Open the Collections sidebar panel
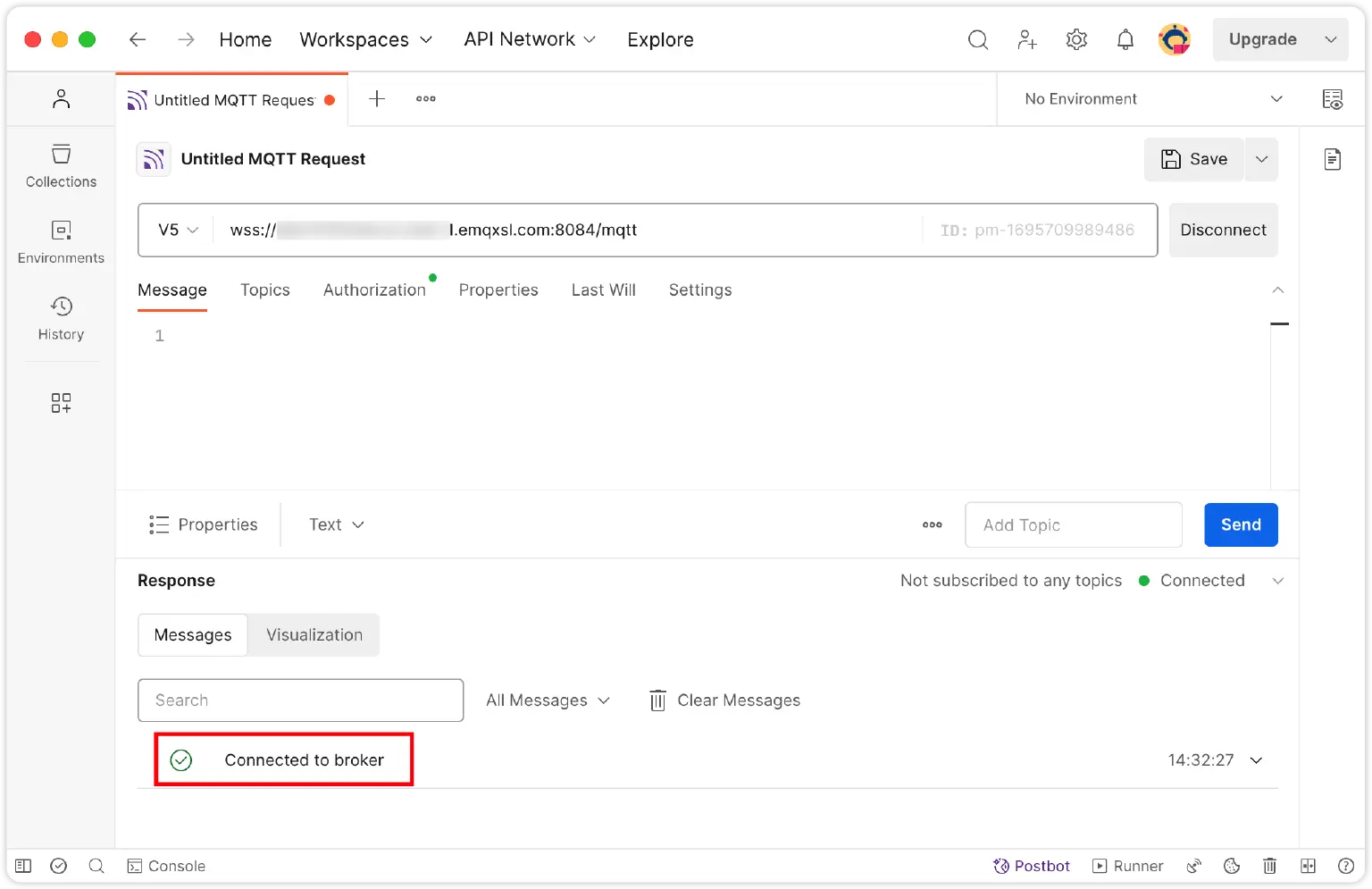The height and width of the screenshot is (889, 1372). point(61,166)
